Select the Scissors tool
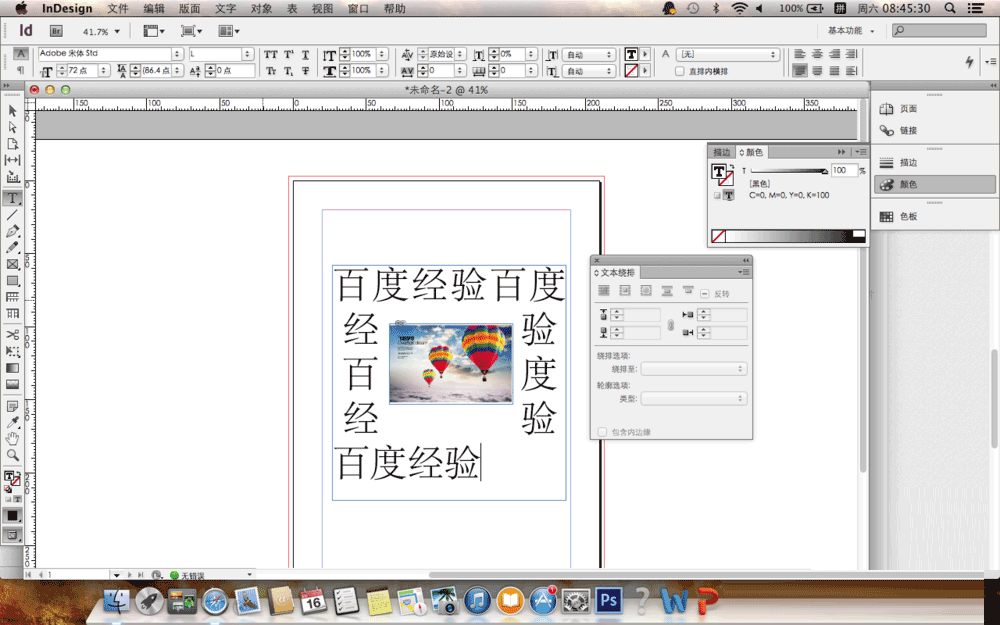The width and height of the screenshot is (1000, 625). coord(12,335)
